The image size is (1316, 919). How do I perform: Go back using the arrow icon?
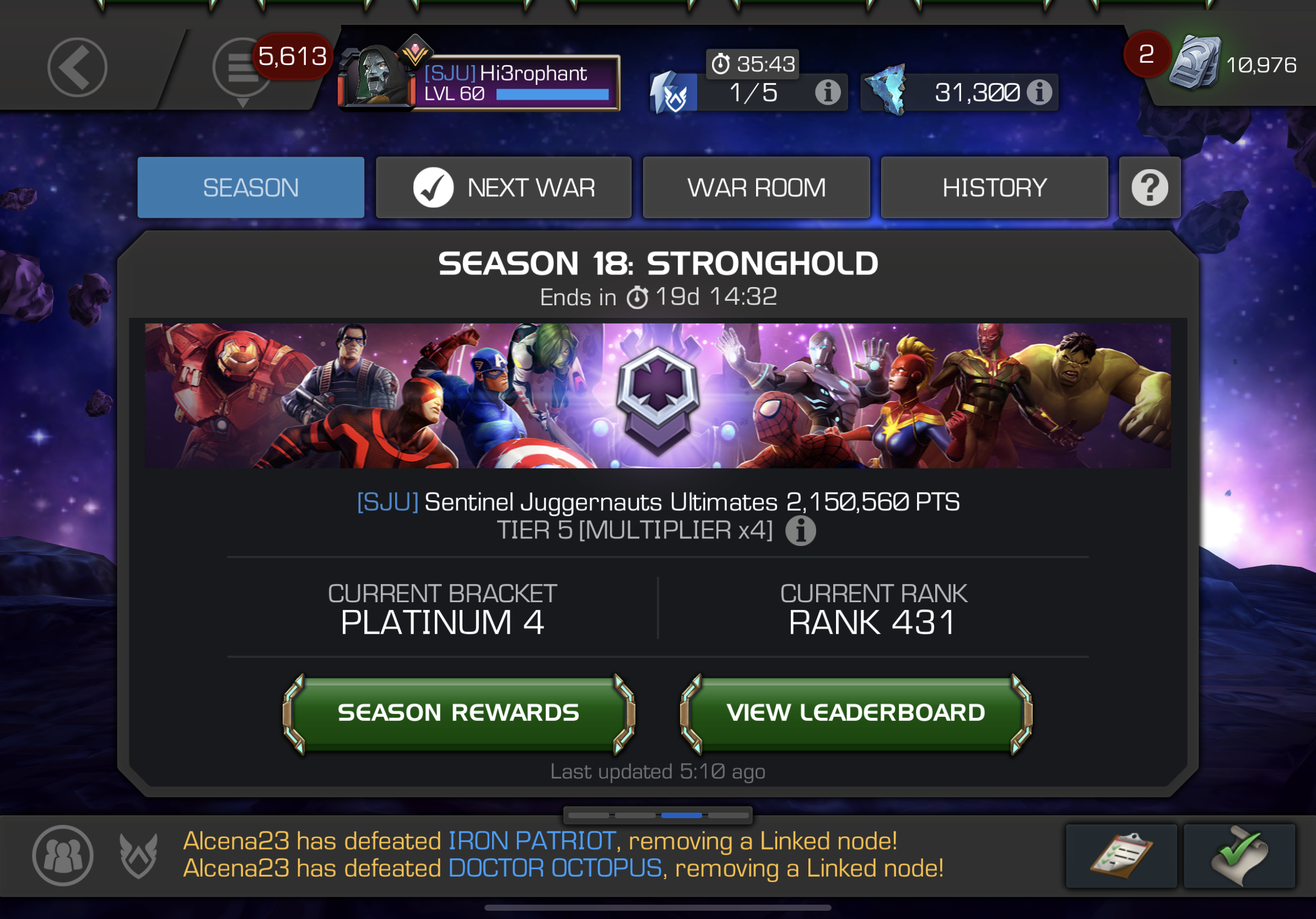coord(77,68)
